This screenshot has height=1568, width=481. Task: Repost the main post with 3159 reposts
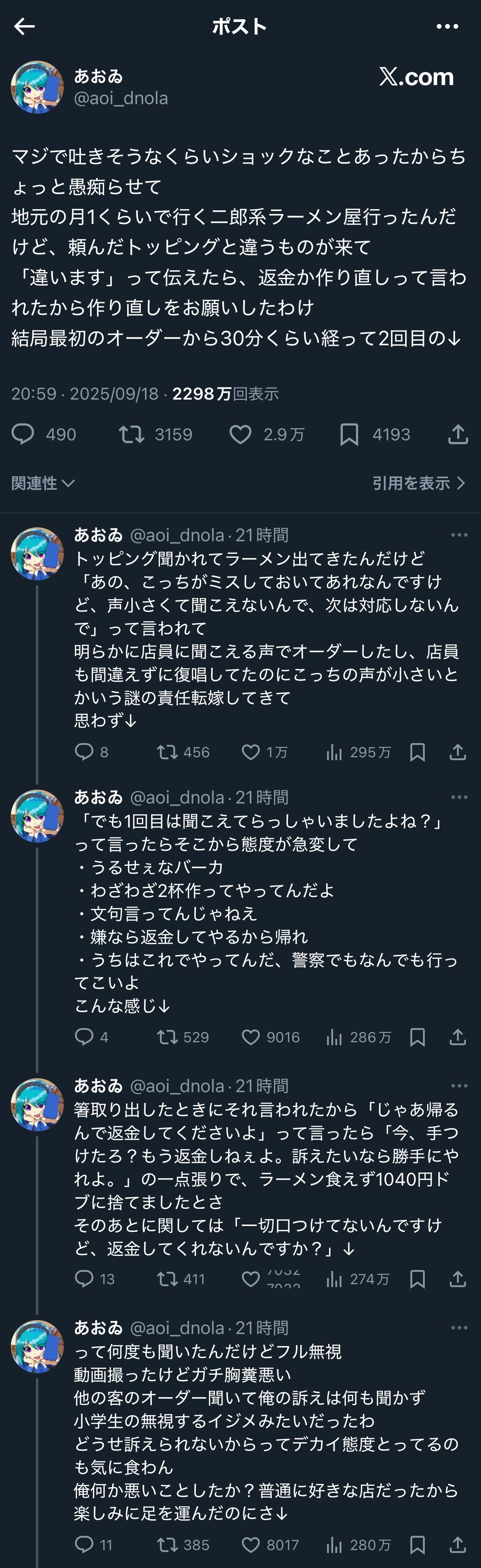click(x=131, y=434)
